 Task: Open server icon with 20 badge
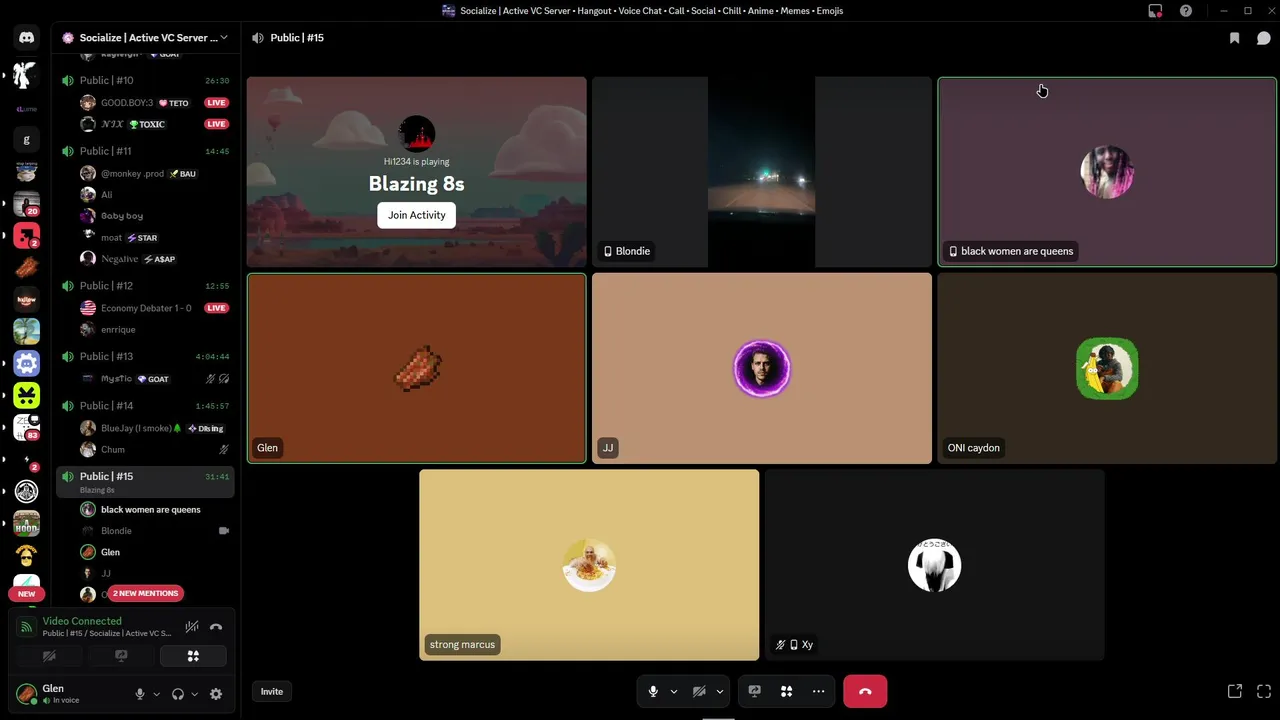pos(26,203)
